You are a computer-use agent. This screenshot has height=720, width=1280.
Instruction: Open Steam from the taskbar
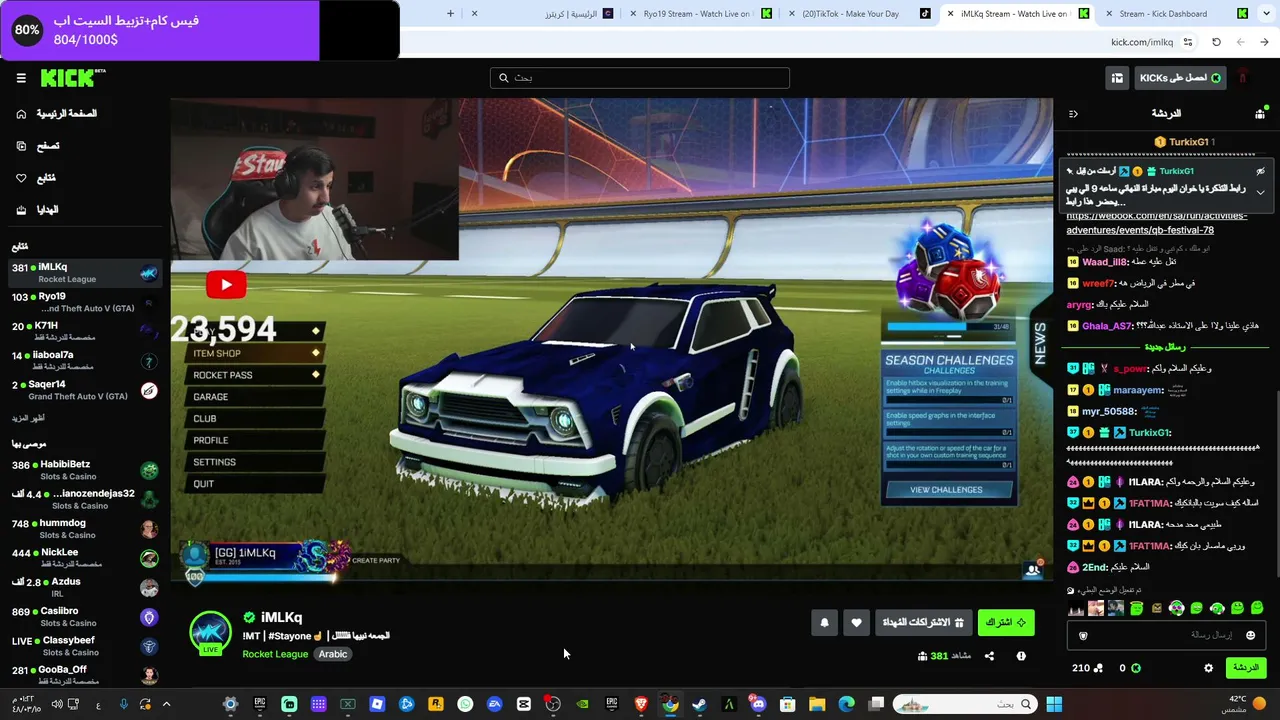[x=700, y=705]
